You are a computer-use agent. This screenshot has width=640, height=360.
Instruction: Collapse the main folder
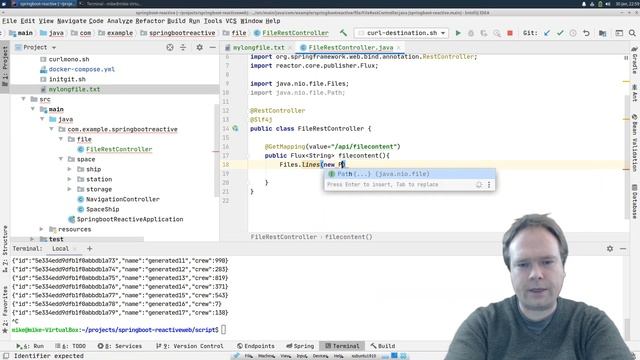33,109
